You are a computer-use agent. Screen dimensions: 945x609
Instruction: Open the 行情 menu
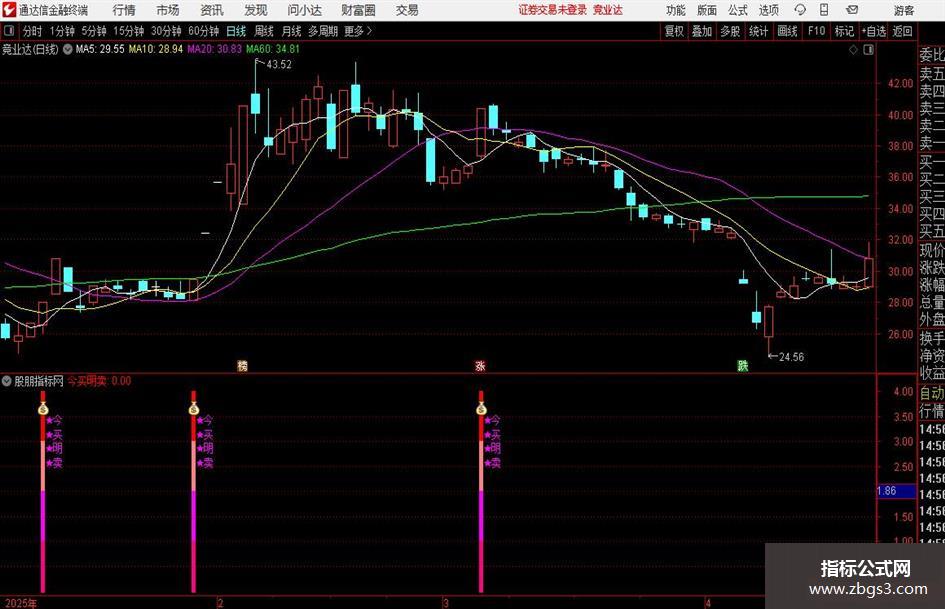[x=124, y=10]
